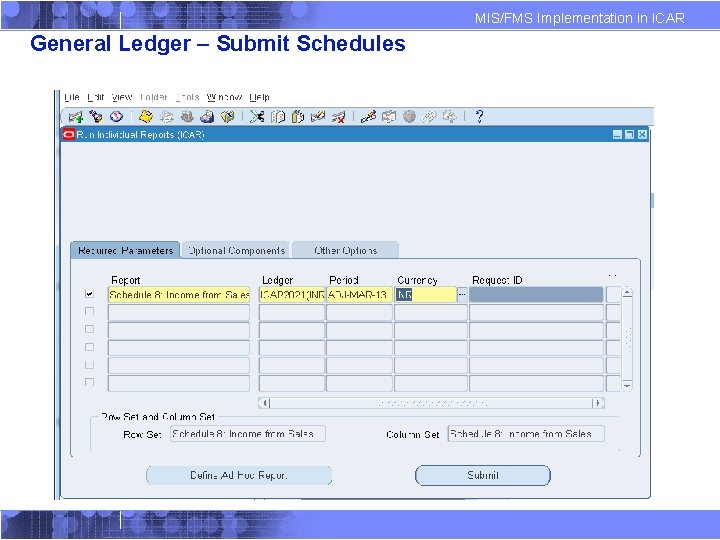Click the Paste toolbar icon

point(298,117)
